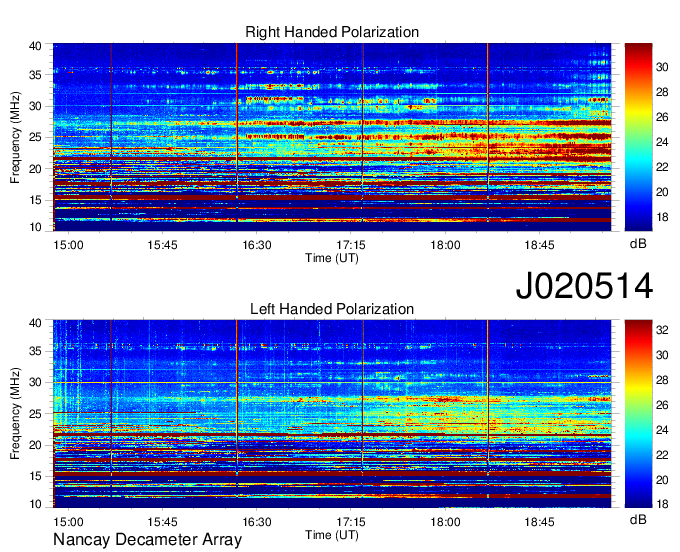Screen dimensions: 680x552
Task: Click the "Frequency (MHz)" label of Right Handed plot
Action: click(15, 137)
